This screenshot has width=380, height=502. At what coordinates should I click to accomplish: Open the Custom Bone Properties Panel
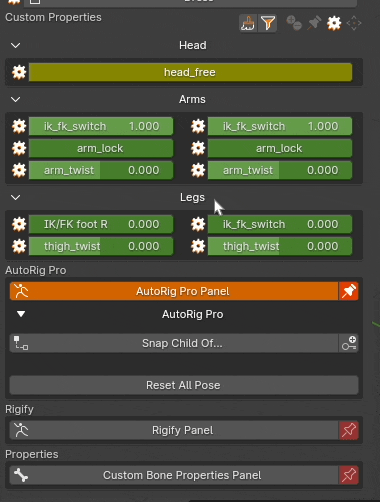174,475
